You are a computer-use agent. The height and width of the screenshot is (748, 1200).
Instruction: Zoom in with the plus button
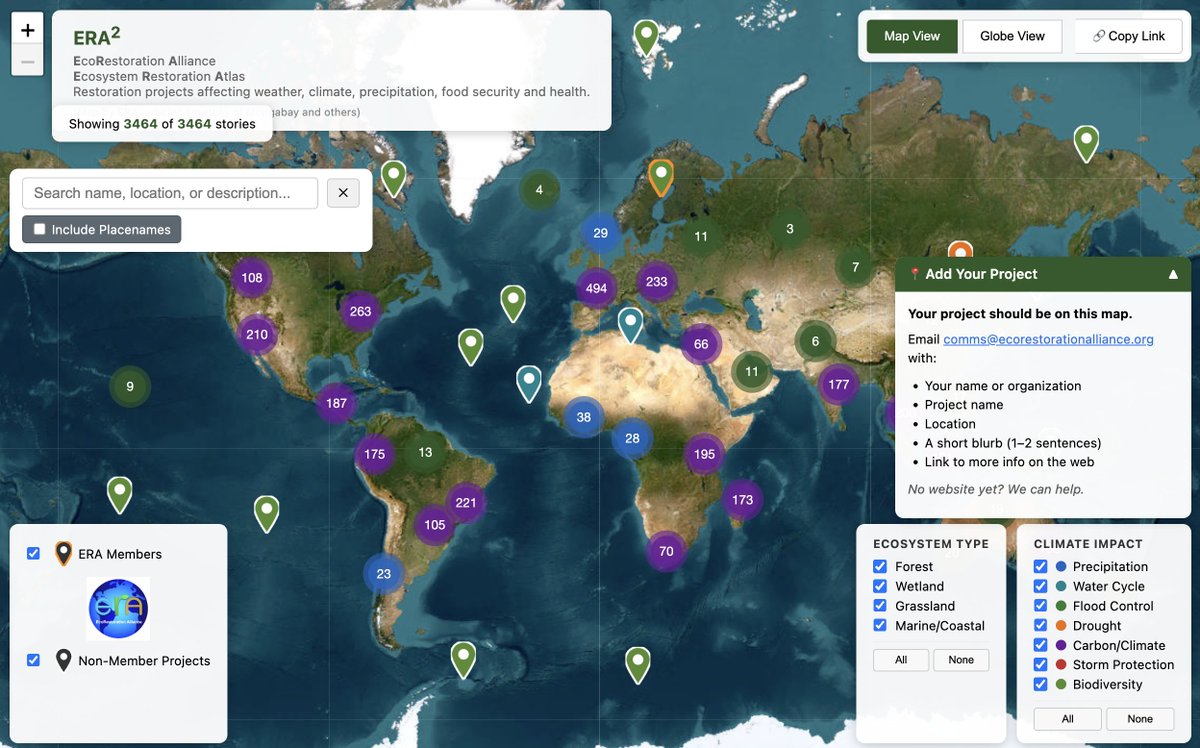[x=28, y=29]
